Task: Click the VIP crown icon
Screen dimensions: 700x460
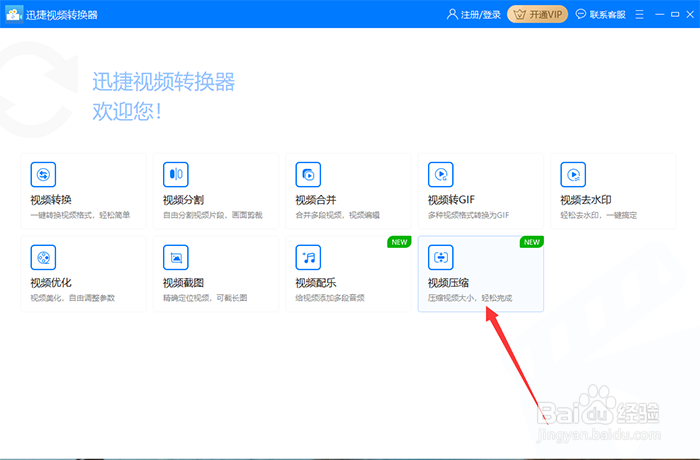Action: 520,15
